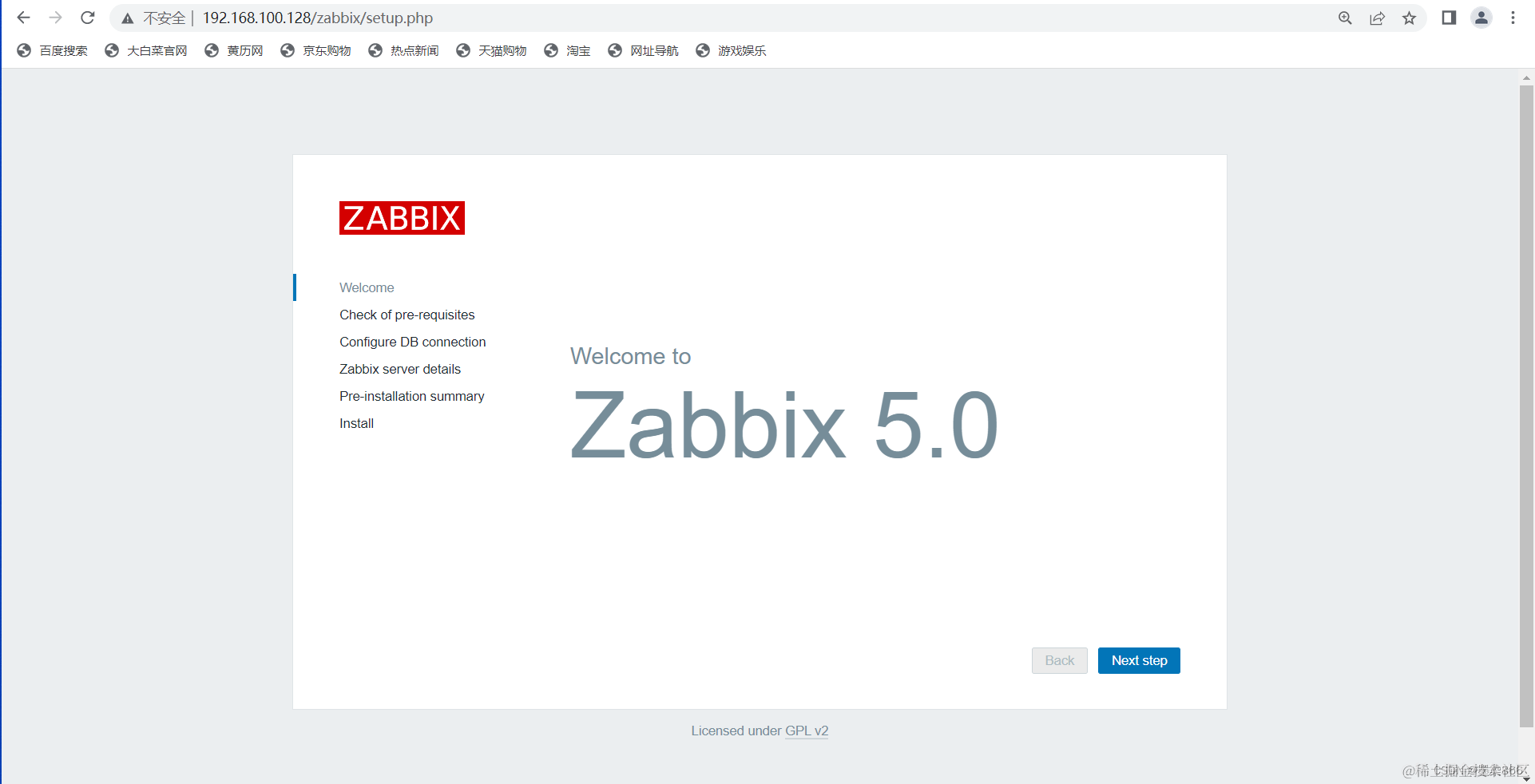Click the vertical scrollbar thumb

[1526, 406]
